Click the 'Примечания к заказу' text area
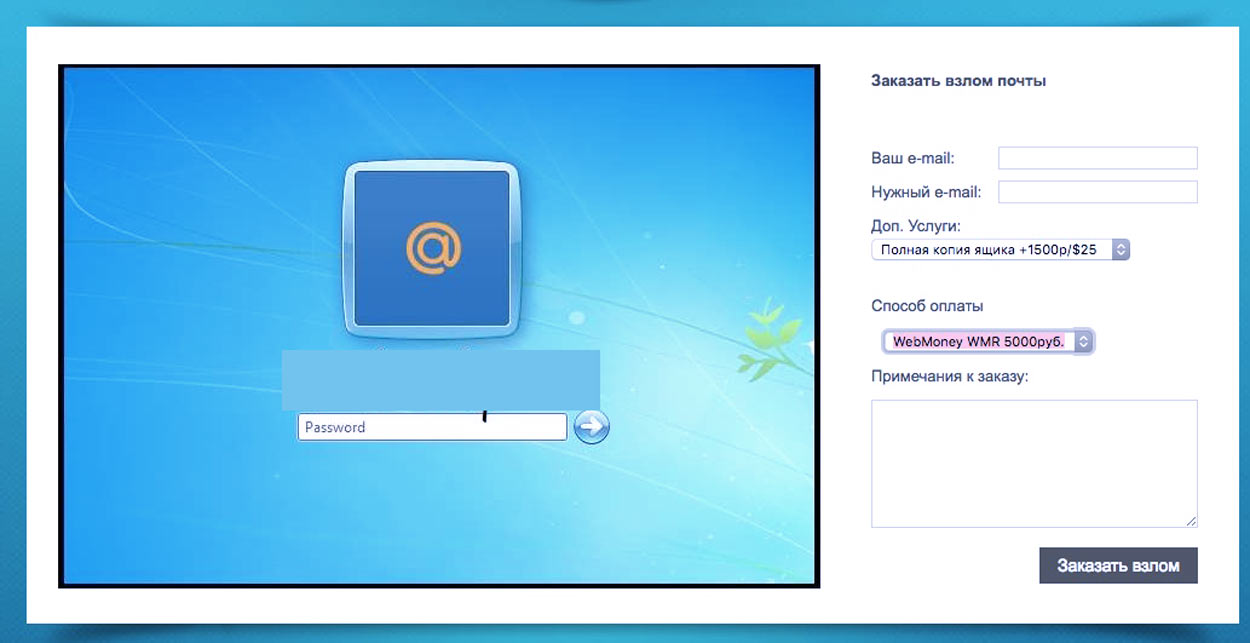Screen dimensions: 1250x643 tap(1034, 464)
